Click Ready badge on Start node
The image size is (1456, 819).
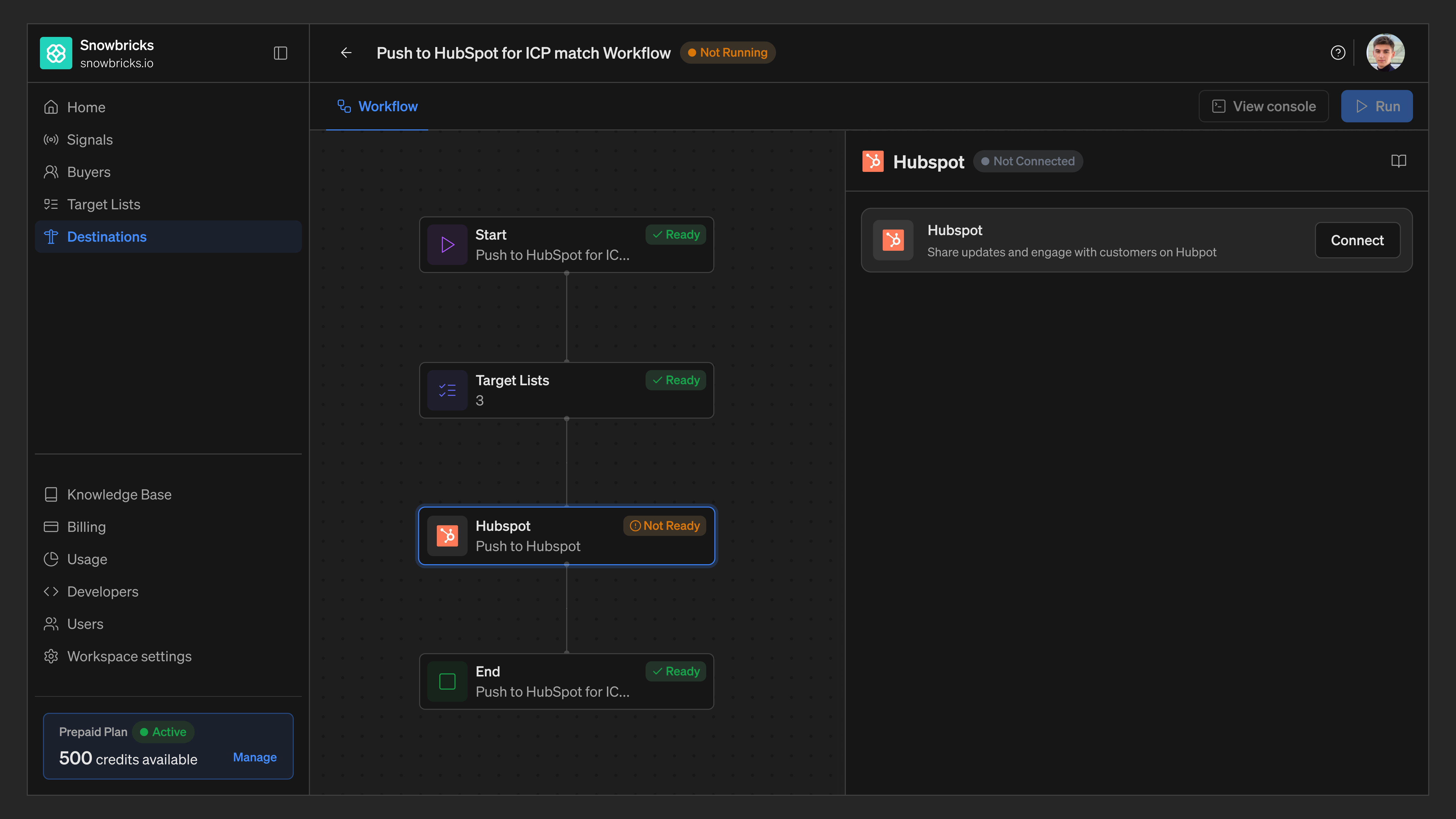[x=675, y=235]
